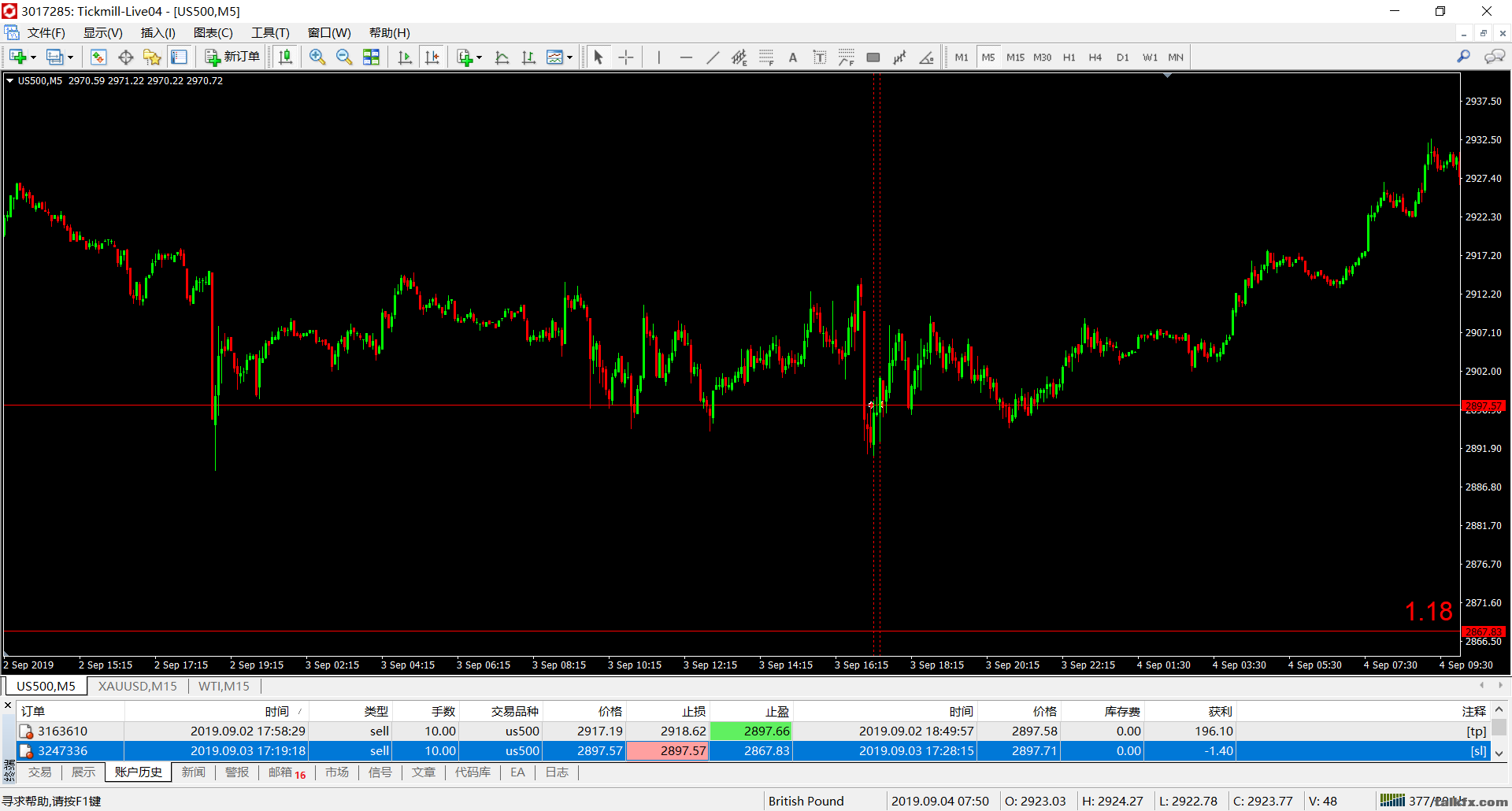This screenshot has height=811, width=1512.
Task: Open the 邮箱 mailbox tab
Action: click(287, 772)
